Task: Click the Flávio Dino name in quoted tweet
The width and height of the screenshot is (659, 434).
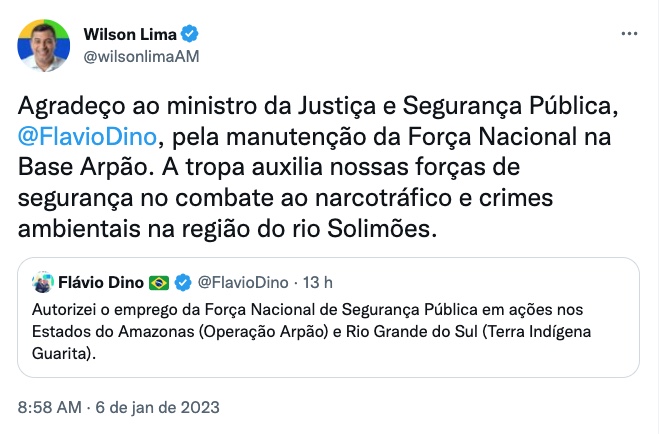Action: tap(100, 281)
